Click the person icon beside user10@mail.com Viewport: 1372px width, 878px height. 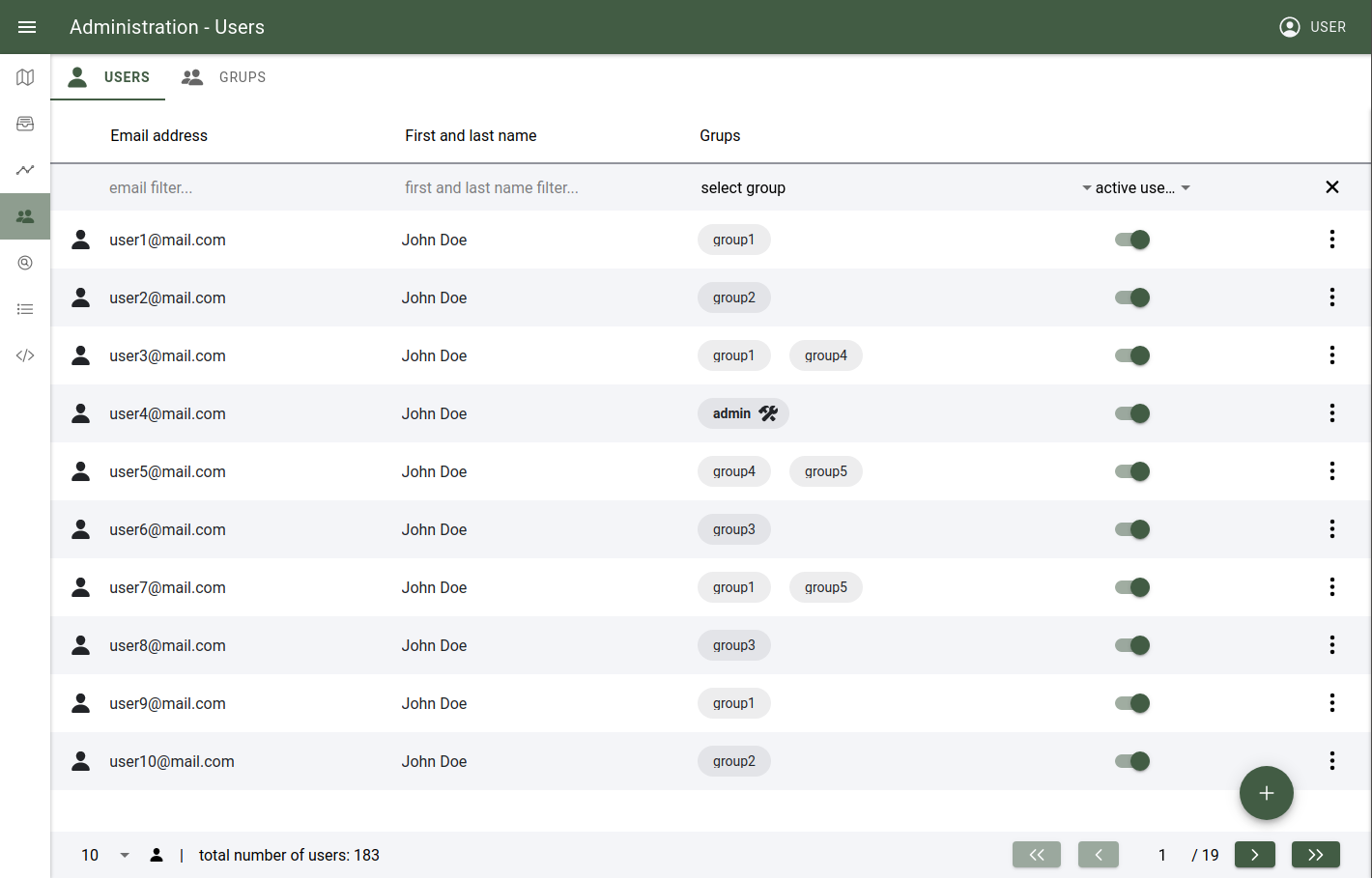[x=81, y=761]
